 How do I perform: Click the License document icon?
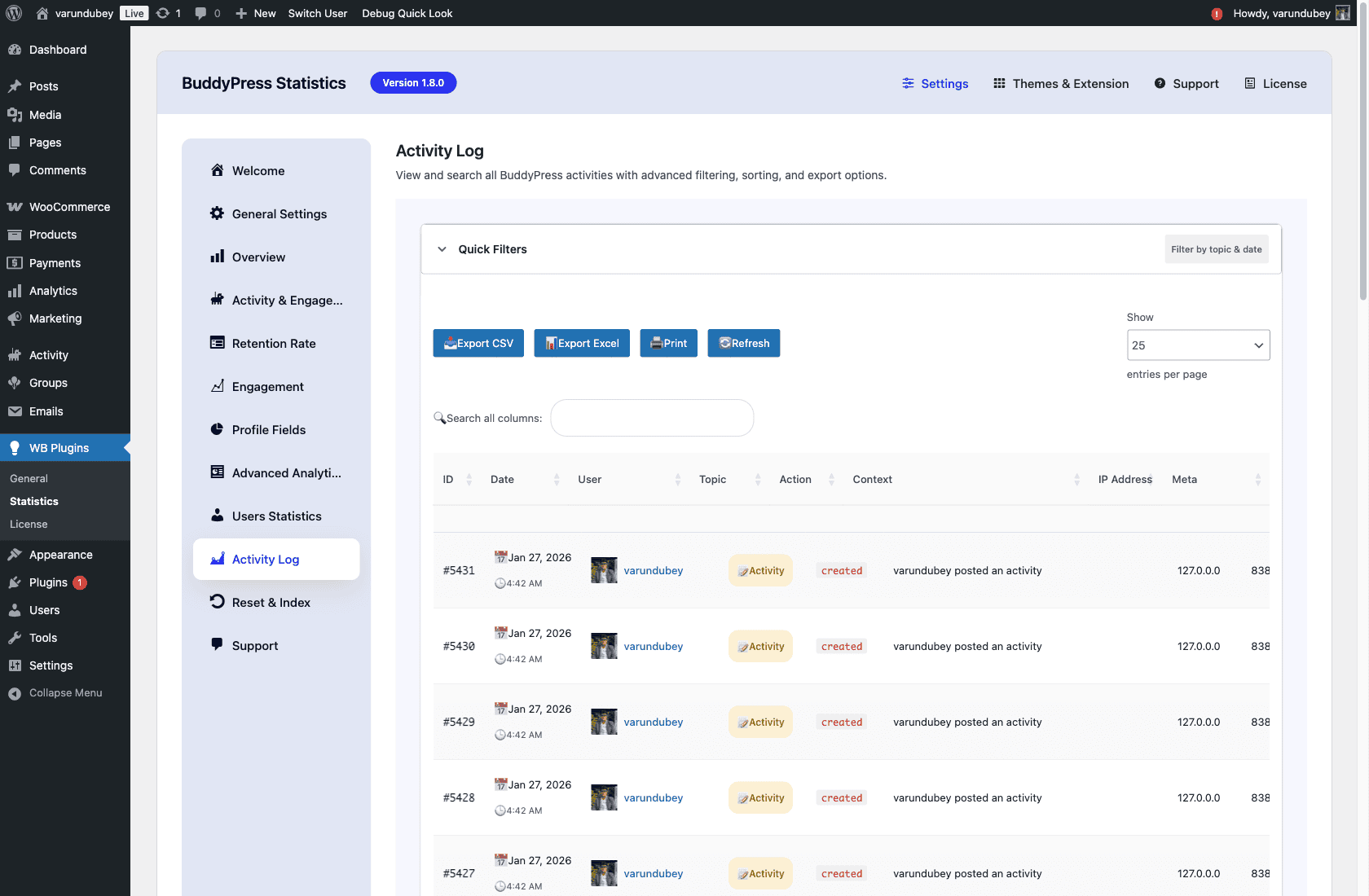coord(1250,83)
